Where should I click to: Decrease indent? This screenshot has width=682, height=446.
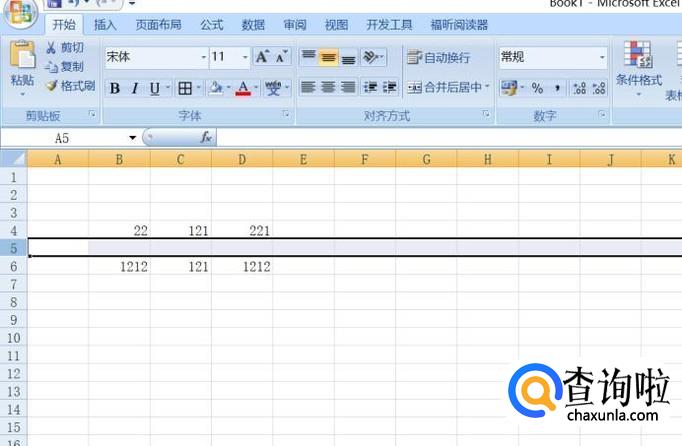(371, 87)
